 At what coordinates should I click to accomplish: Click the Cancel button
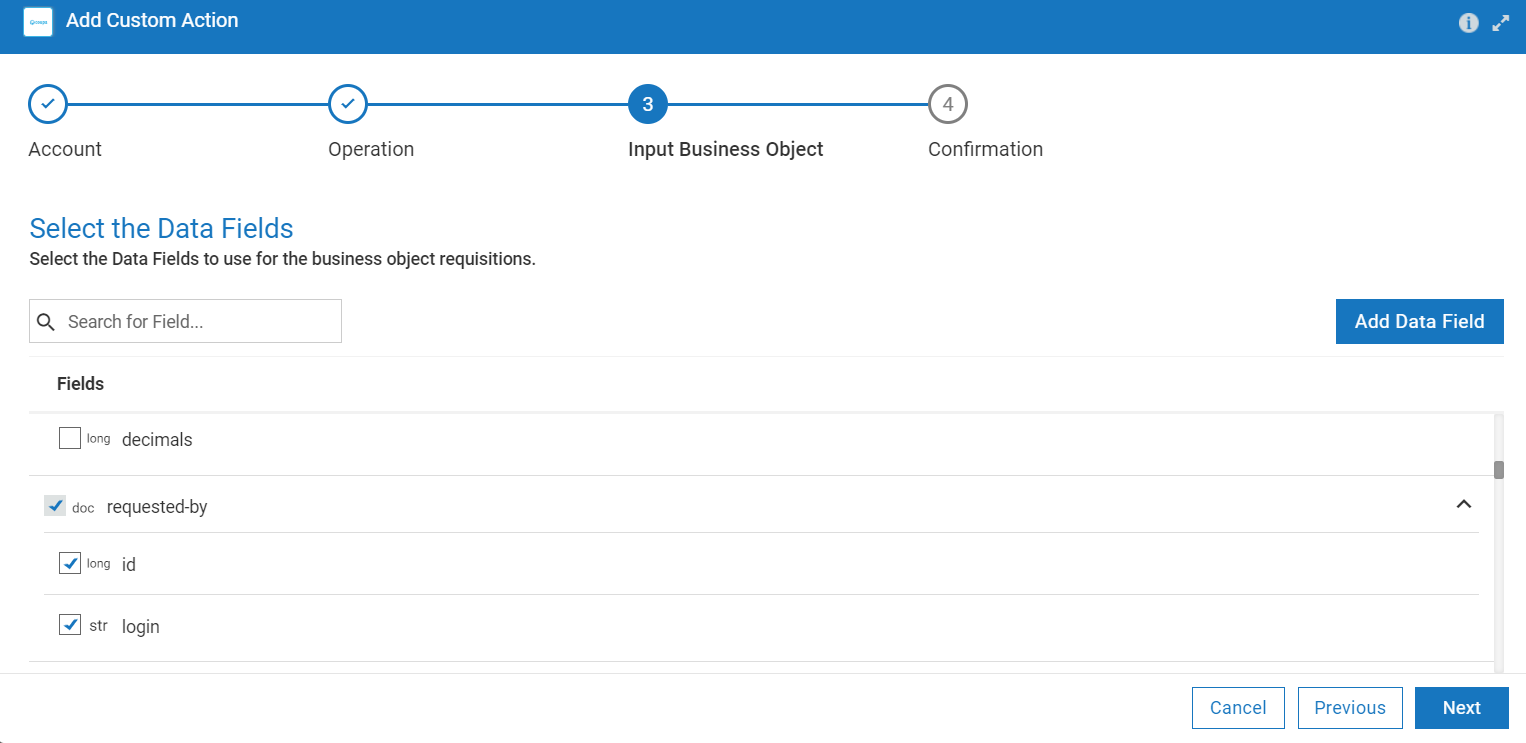pyautogui.click(x=1238, y=708)
